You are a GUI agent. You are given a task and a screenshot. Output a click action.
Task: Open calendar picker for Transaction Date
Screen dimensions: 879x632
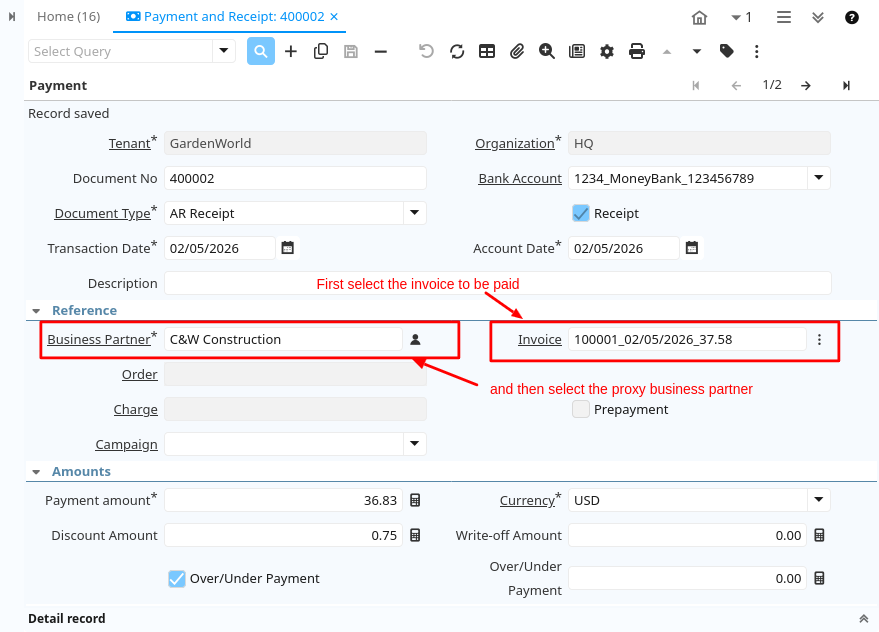coord(288,248)
